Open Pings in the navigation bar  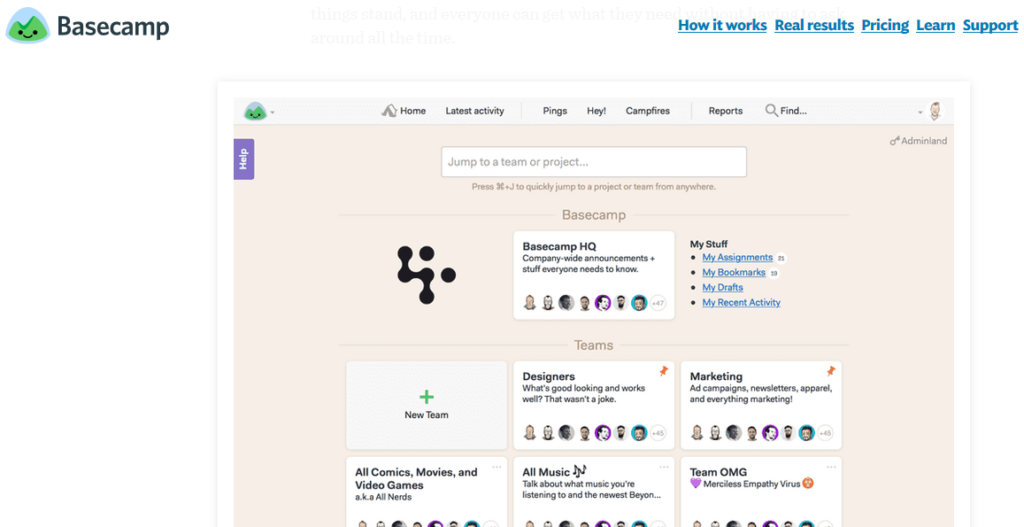coord(555,111)
